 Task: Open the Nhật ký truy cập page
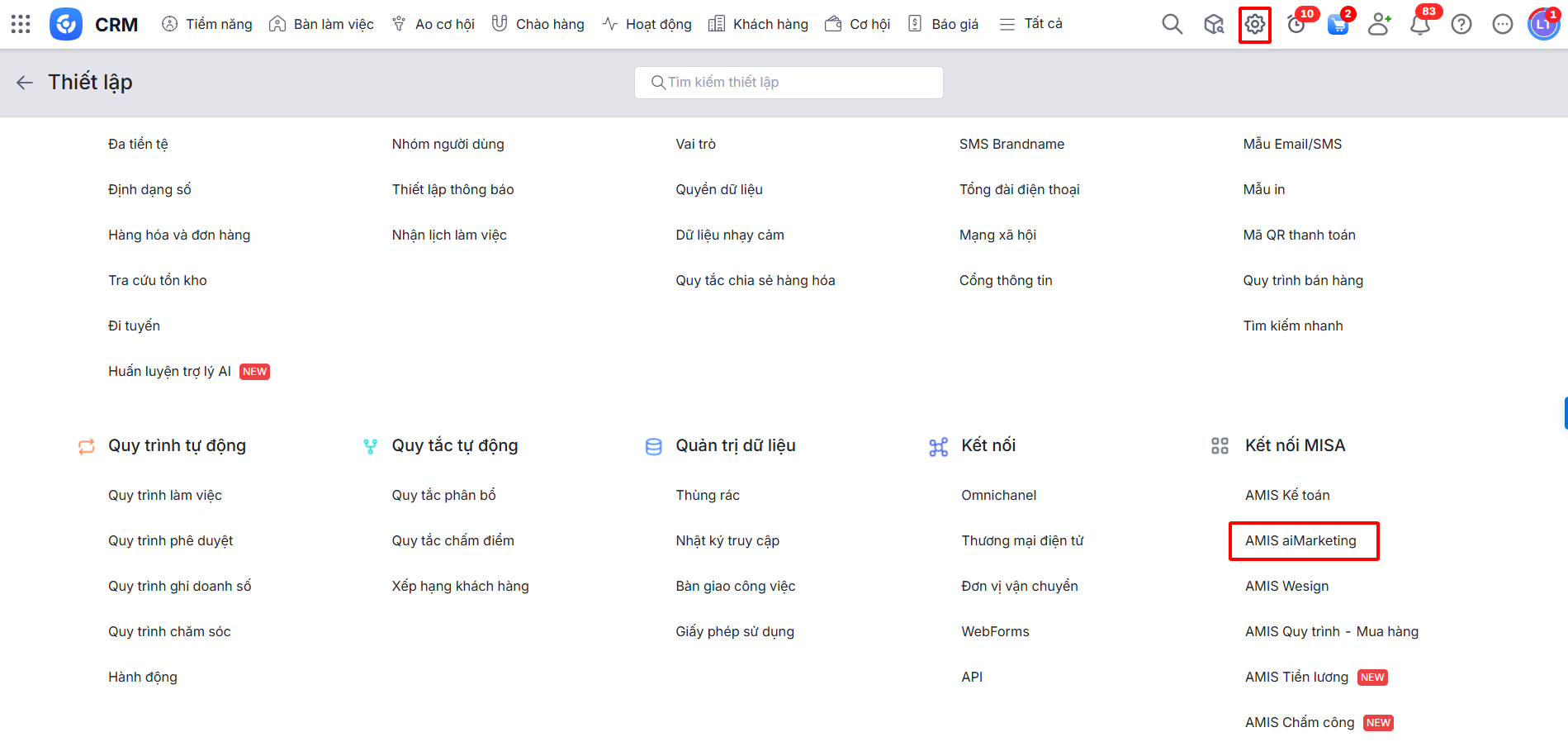[727, 540]
